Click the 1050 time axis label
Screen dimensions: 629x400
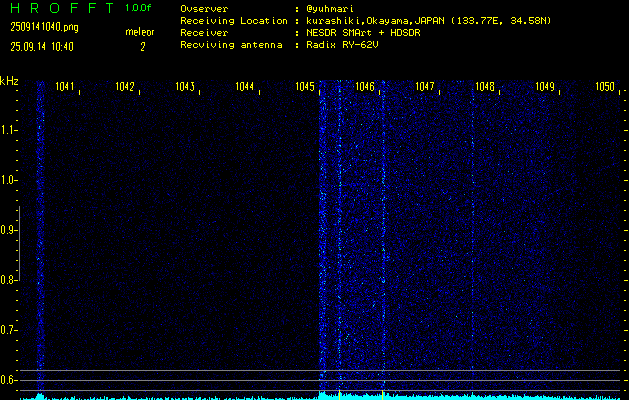point(605,86)
